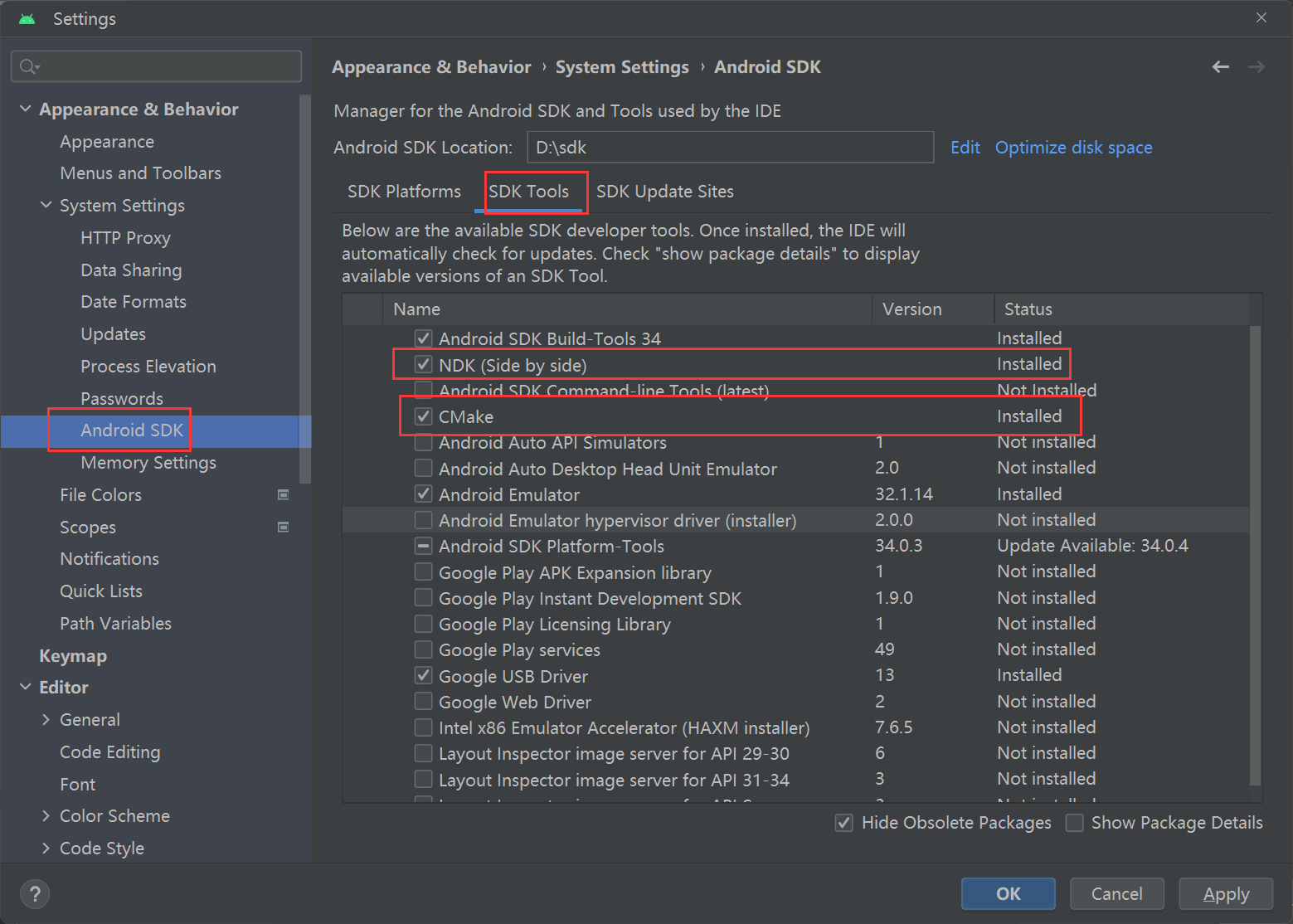The image size is (1293, 924).
Task: Click the search magnifier icon
Action: (x=29, y=66)
